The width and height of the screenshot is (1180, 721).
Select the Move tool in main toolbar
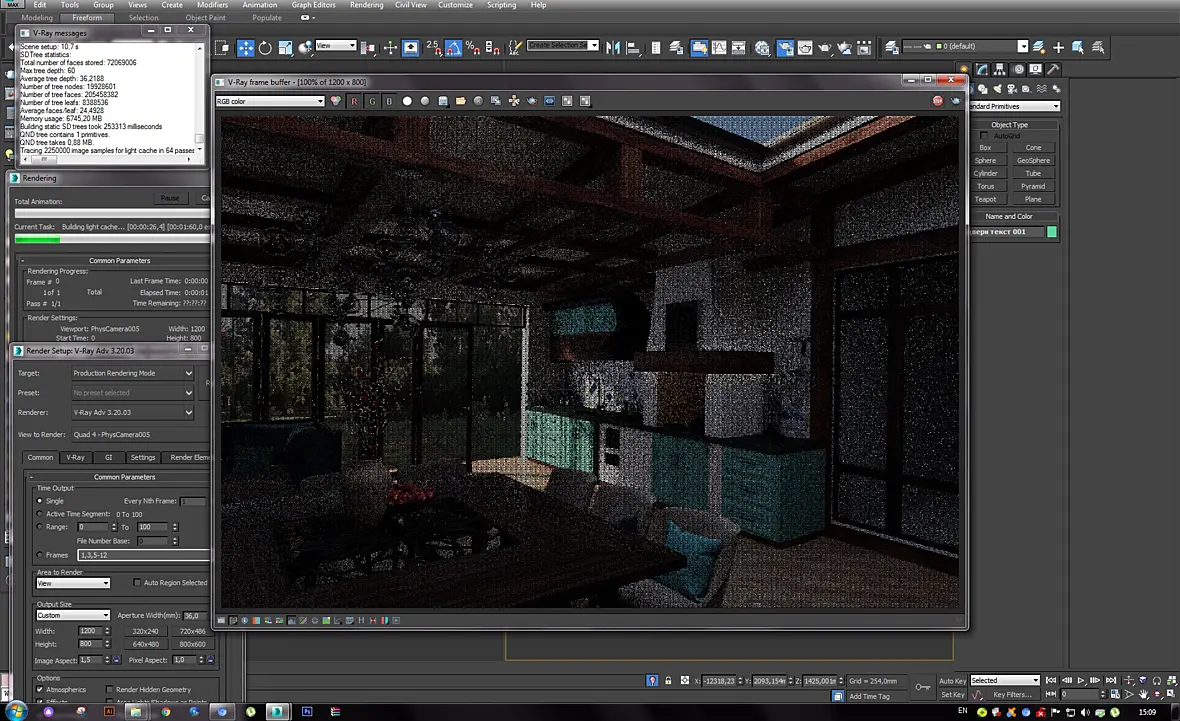pyautogui.click(x=246, y=47)
